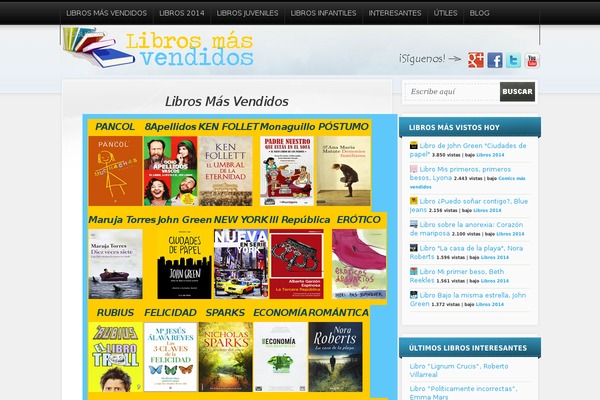The width and height of the screenshot is (600, 400).
Task: Click the 'Libros Más Vendidos' page heading
Action: coord(227,101)
